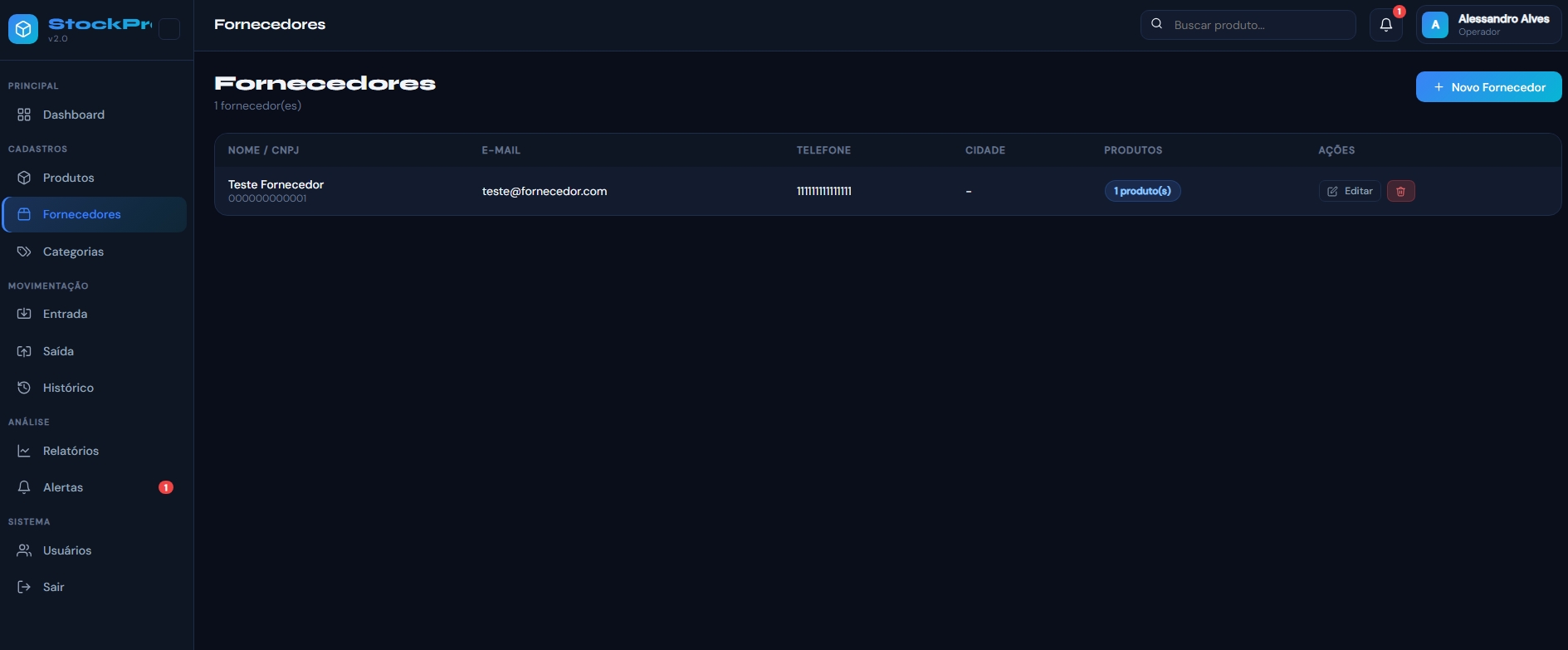Toggle the sidebar collapse button beside the logo
This screenshot has width=1568, height=650.
169,29
